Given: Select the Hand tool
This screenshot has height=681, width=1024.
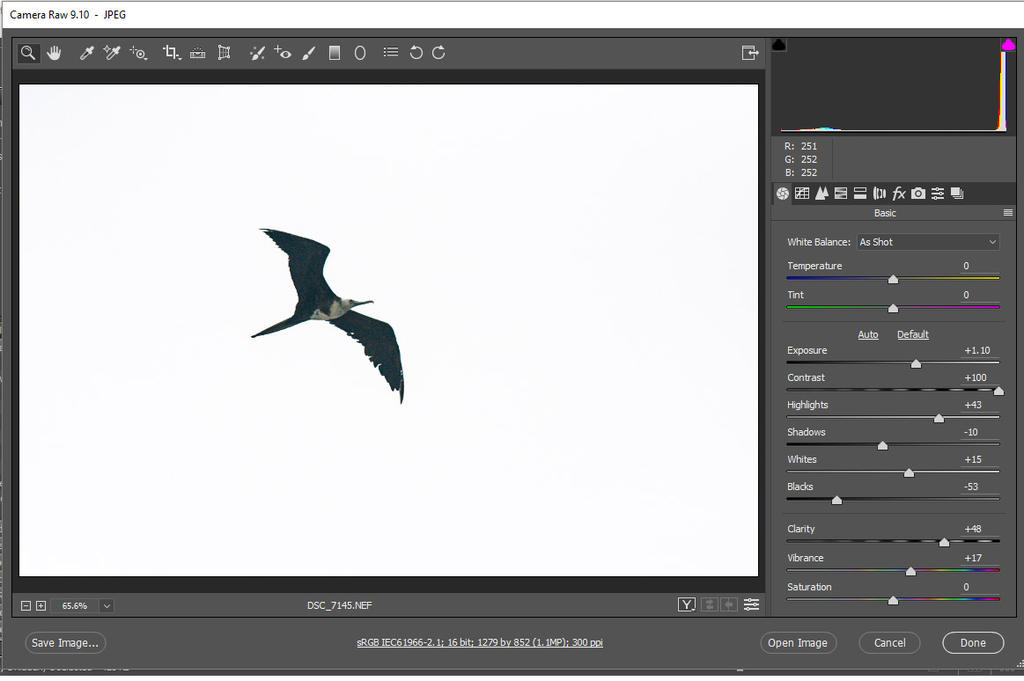Looking at the screenshot, I should (54, 53).
